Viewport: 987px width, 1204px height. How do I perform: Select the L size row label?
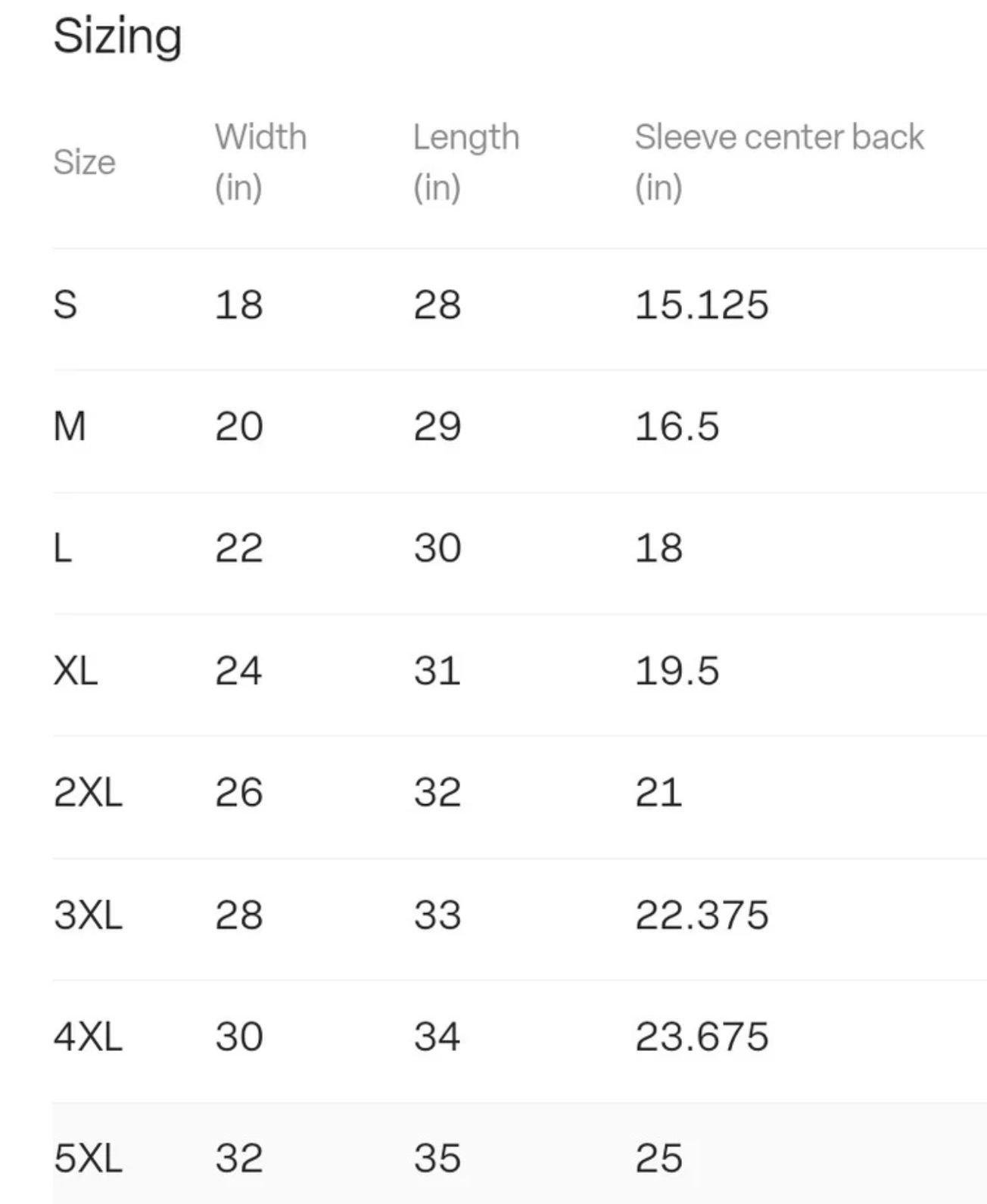point(63,547)
